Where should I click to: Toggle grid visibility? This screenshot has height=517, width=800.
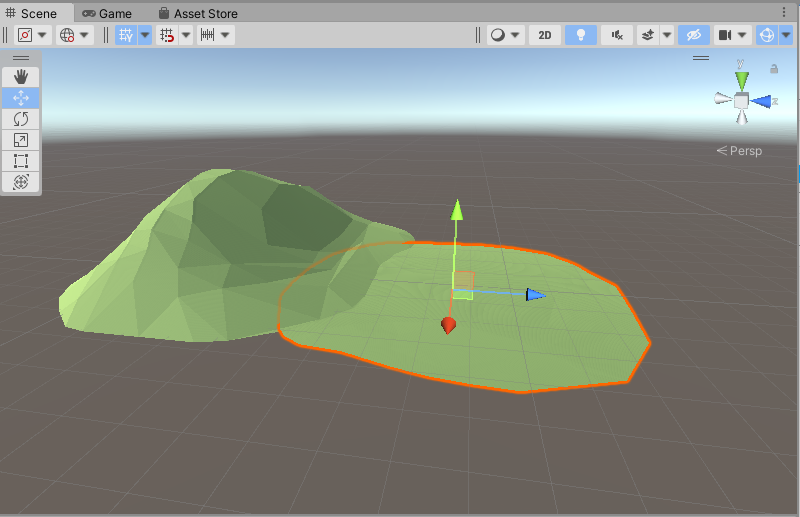[126, 35]
